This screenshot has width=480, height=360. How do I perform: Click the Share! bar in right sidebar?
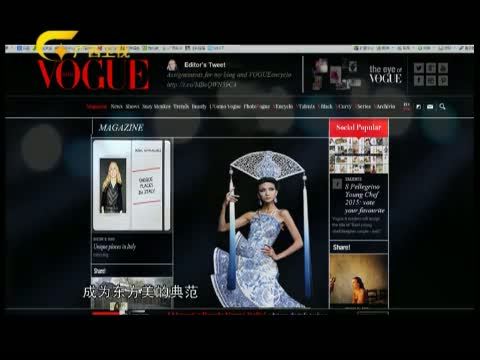(359, 247)
